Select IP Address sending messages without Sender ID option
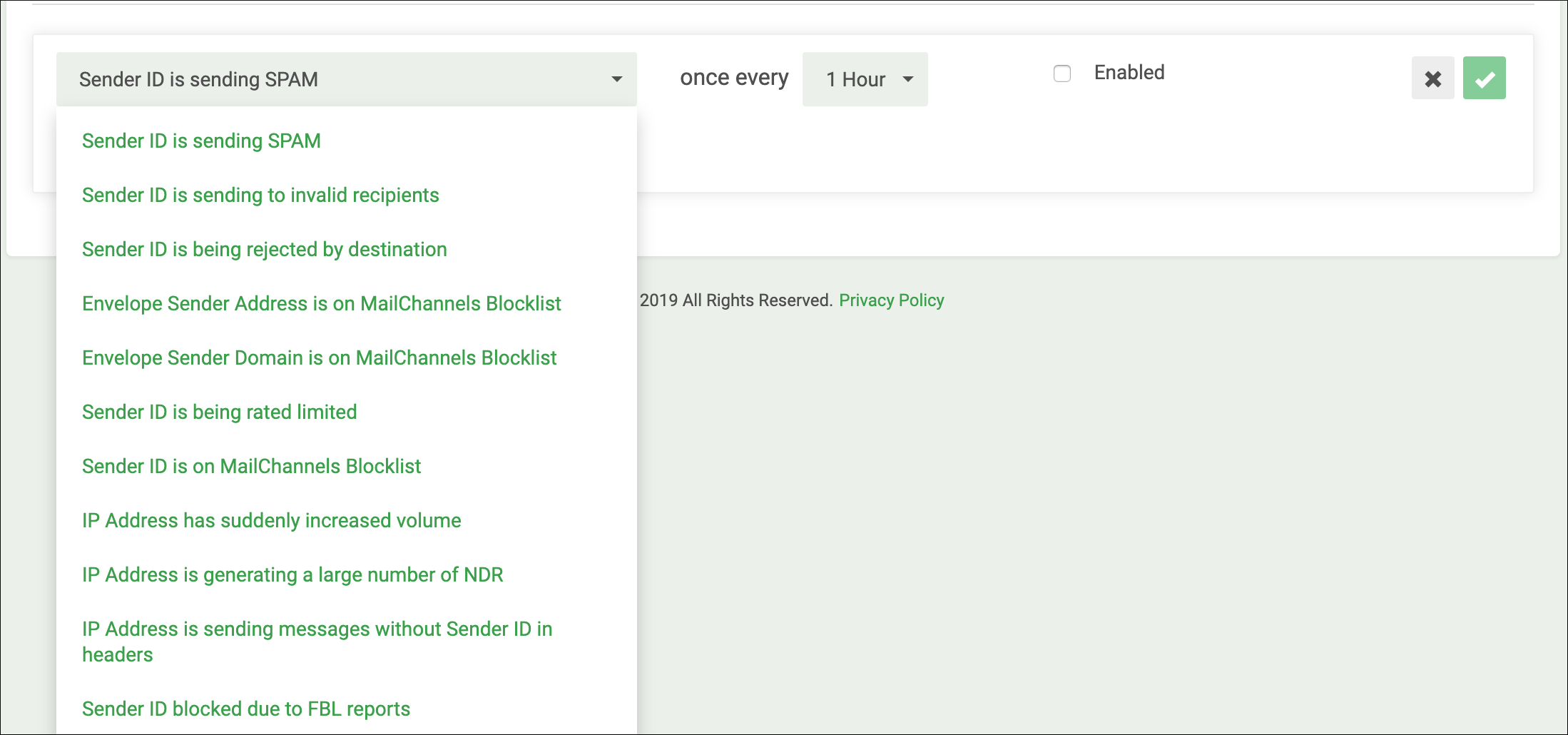1568x735 pixels. pos(346,642)
